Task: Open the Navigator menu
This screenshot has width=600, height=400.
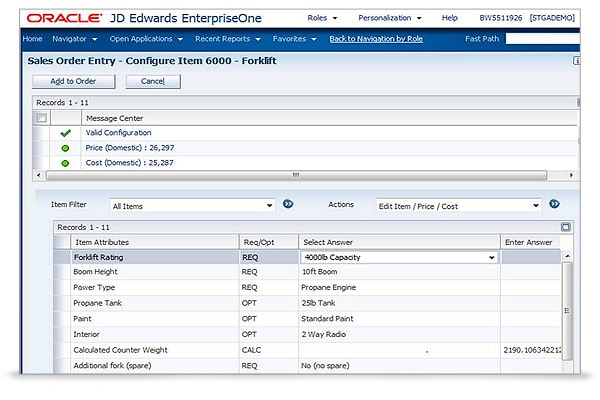Action: [75, 39]
